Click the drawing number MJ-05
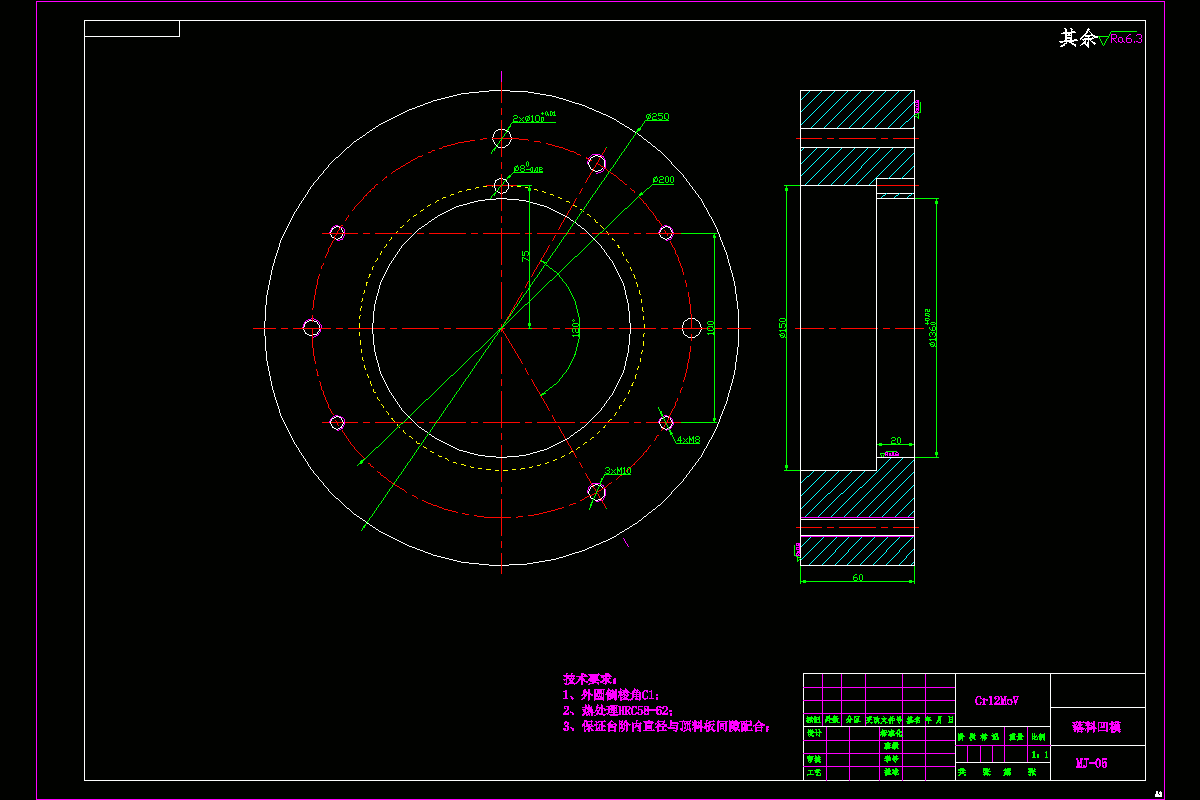 tap(1091, 763)
